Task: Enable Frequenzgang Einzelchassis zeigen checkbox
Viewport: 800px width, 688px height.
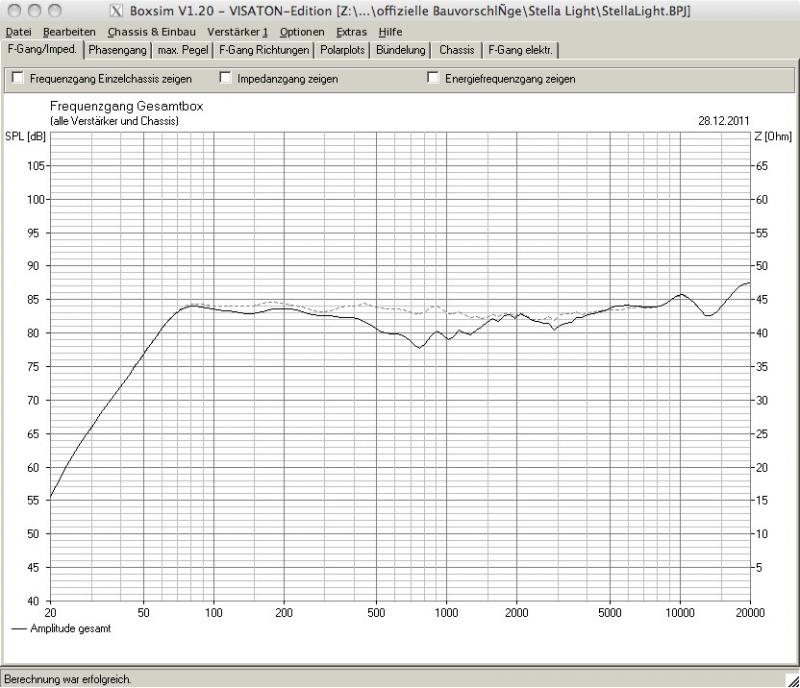Action: click(x=17, y=78)
